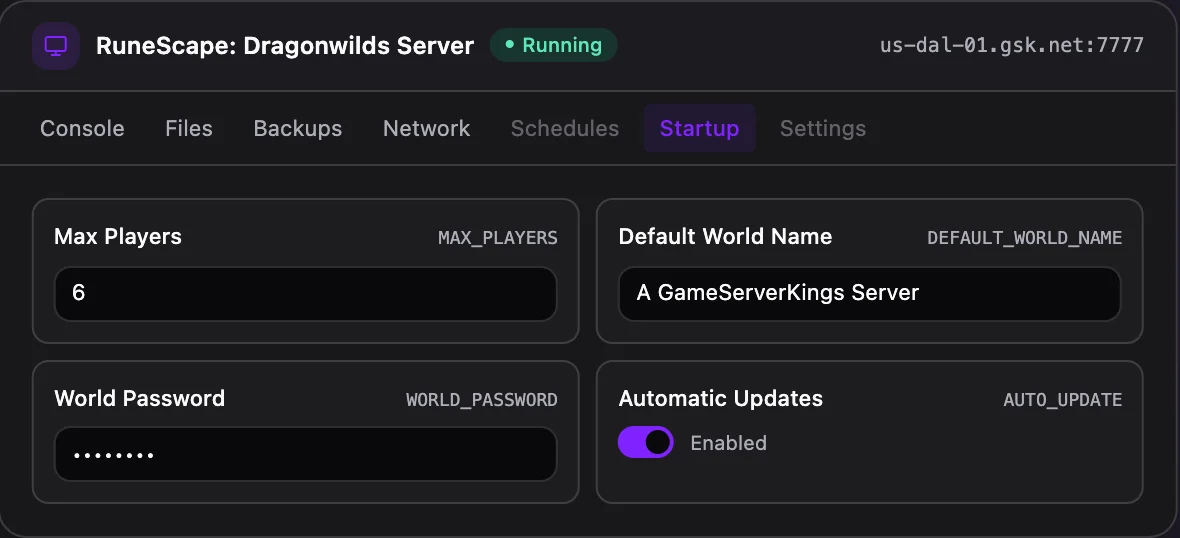Viewport: 1180px width, 538px height.
Task: Click the Default World Name heading
Action: (725, 236)
